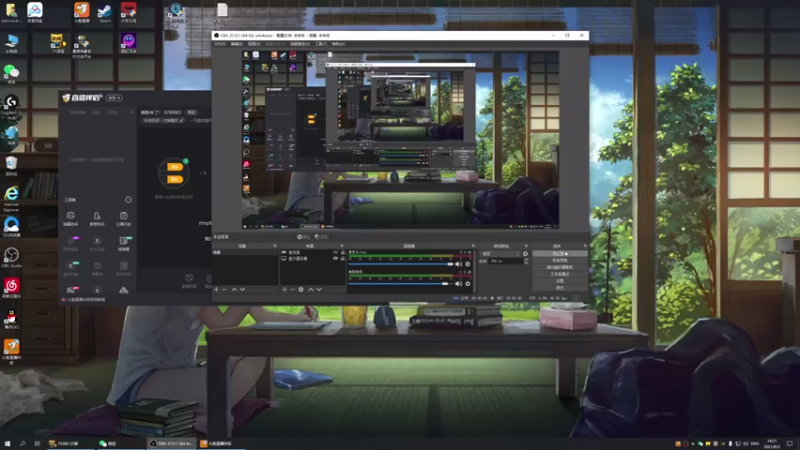This screenshot has width=800, height=450.
Task: Add a new scene with the plus icon
Action: click(x=216, y=289)
